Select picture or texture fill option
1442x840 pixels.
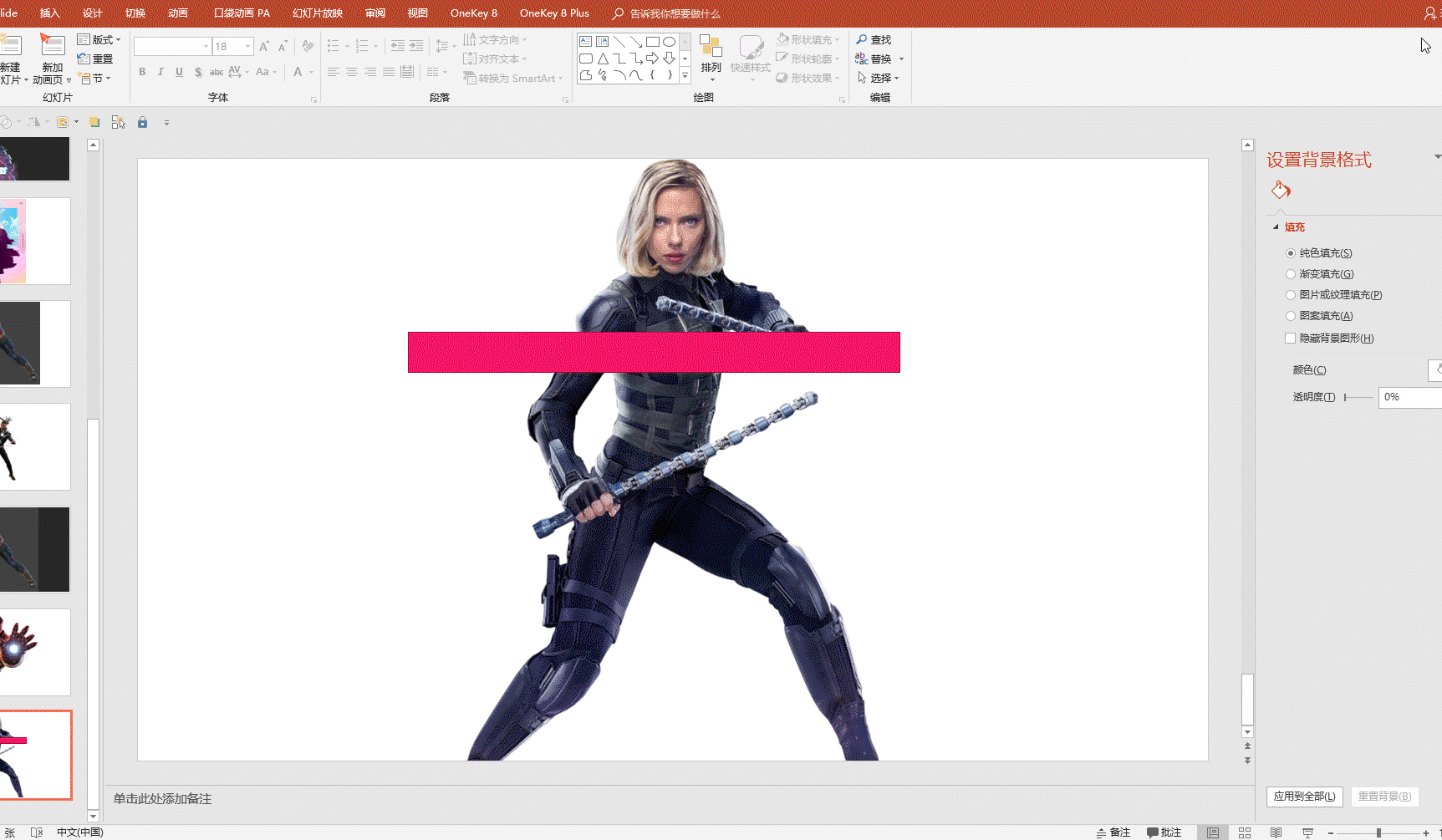tap(1291, 295)
